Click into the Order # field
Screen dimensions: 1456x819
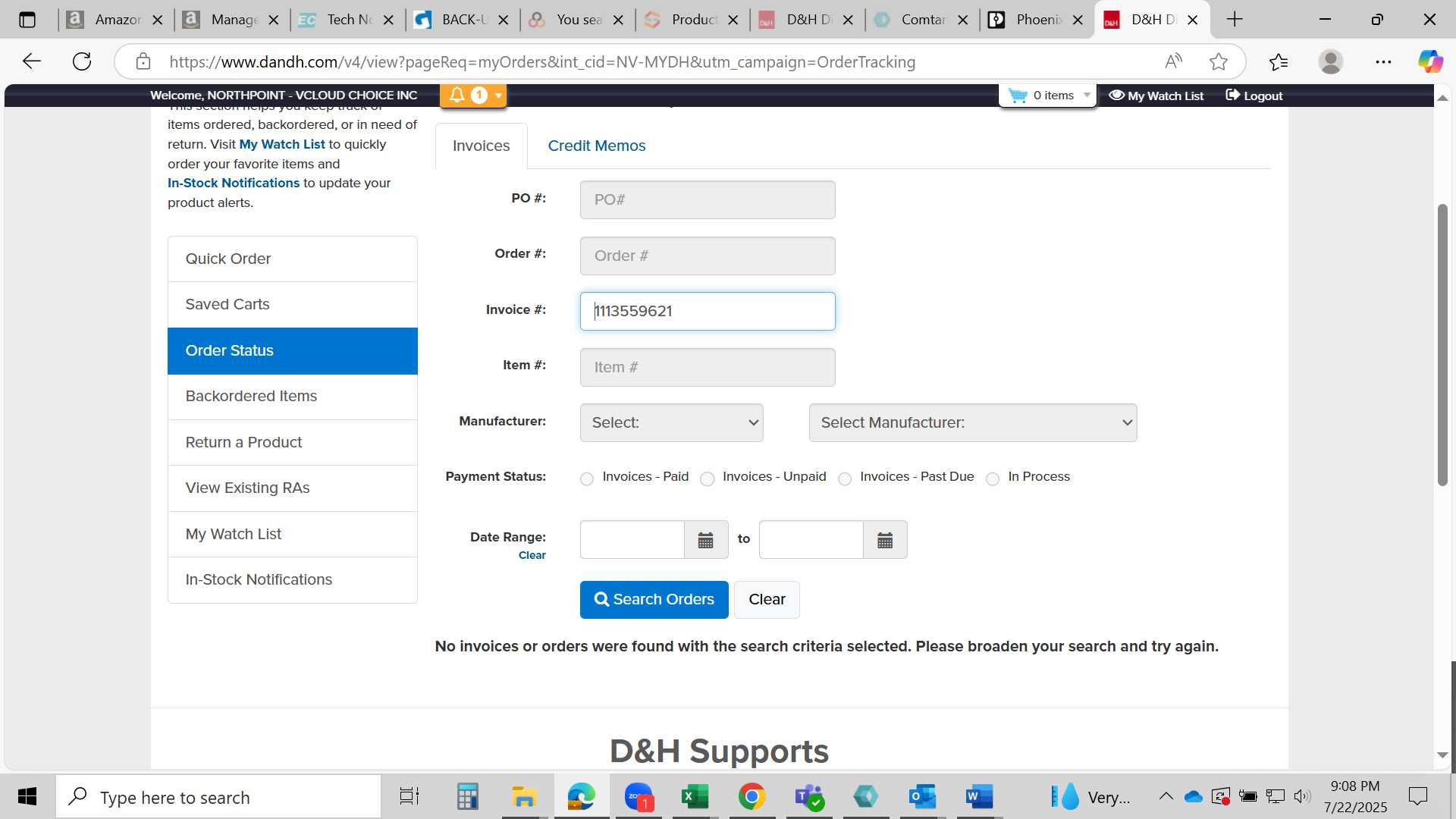707,256
